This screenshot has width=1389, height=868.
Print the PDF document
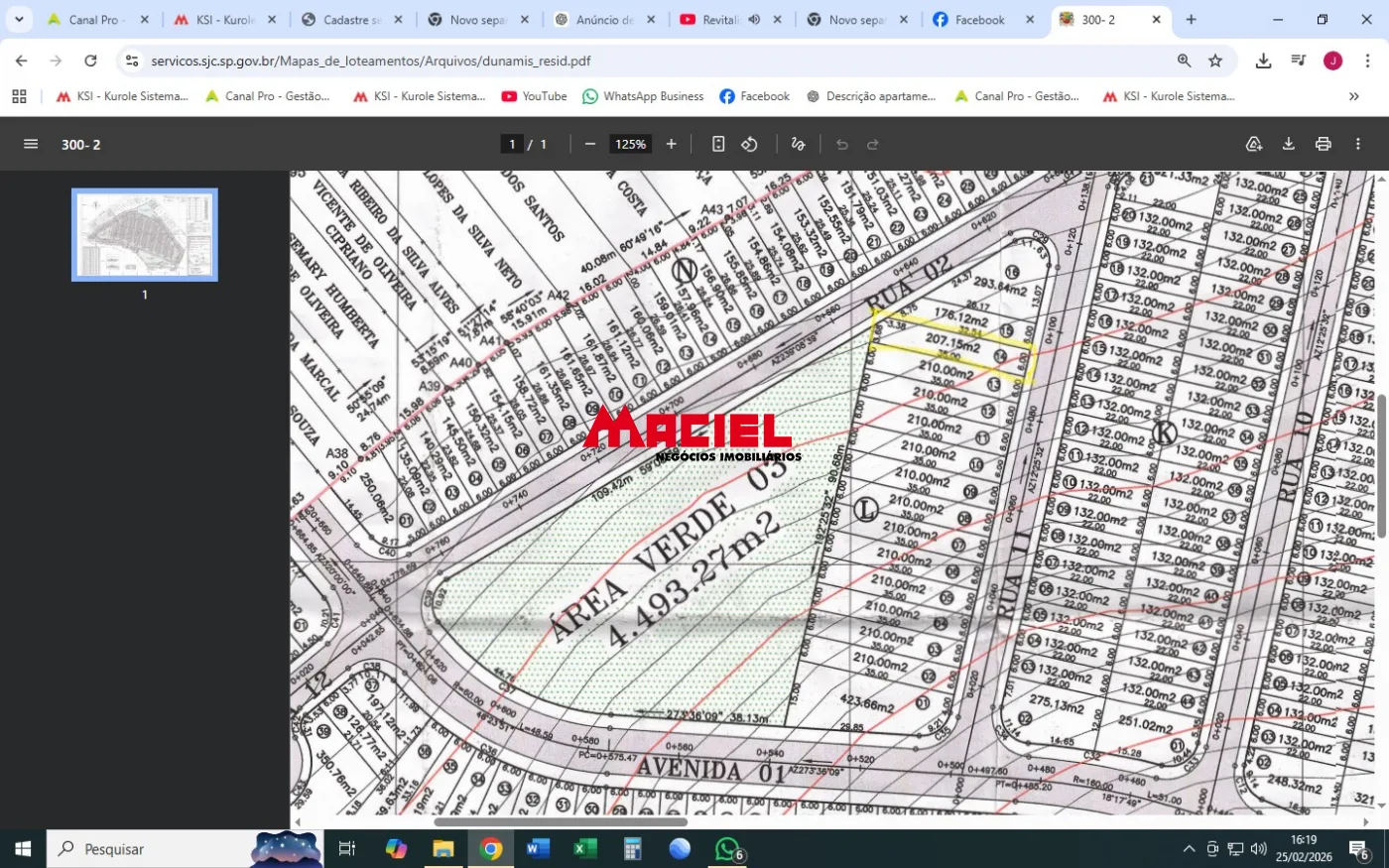(x=1323, y=144)
